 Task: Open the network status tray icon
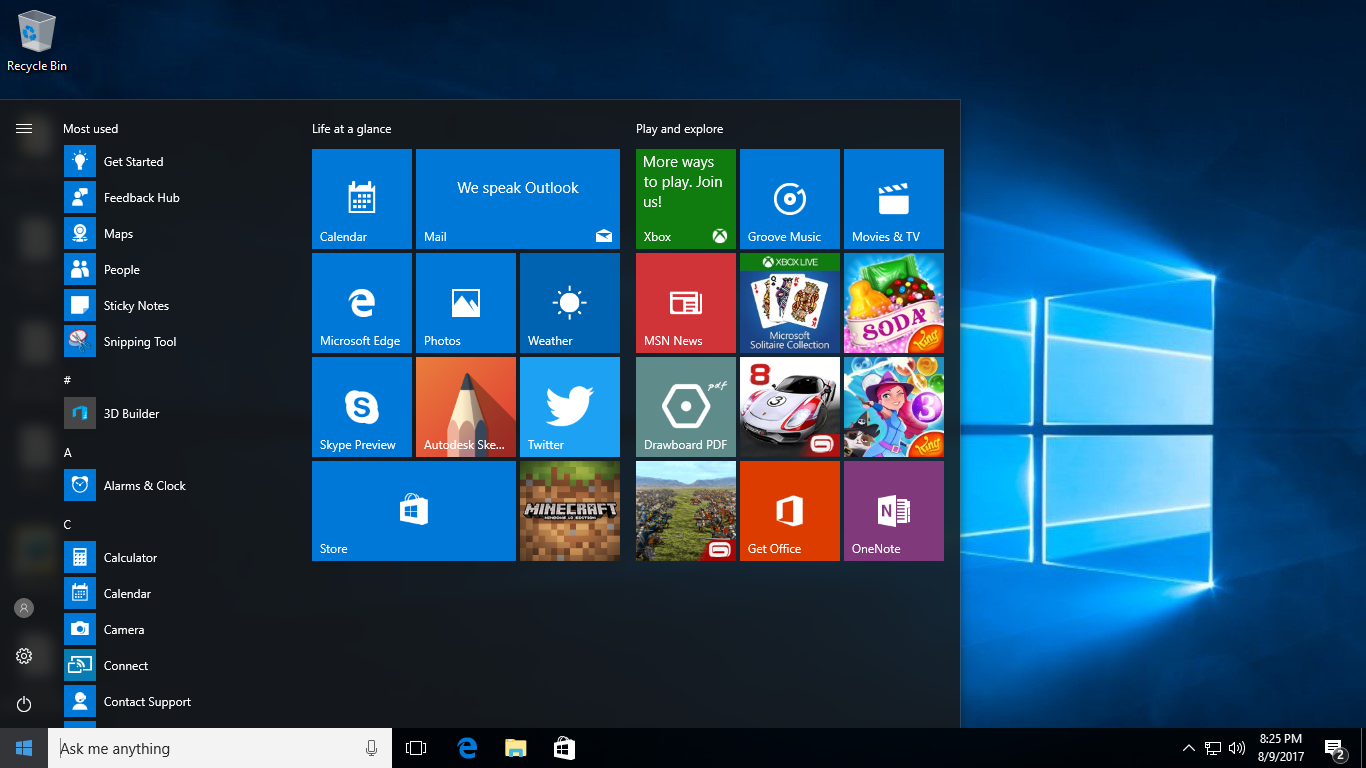coord(1213,748)
